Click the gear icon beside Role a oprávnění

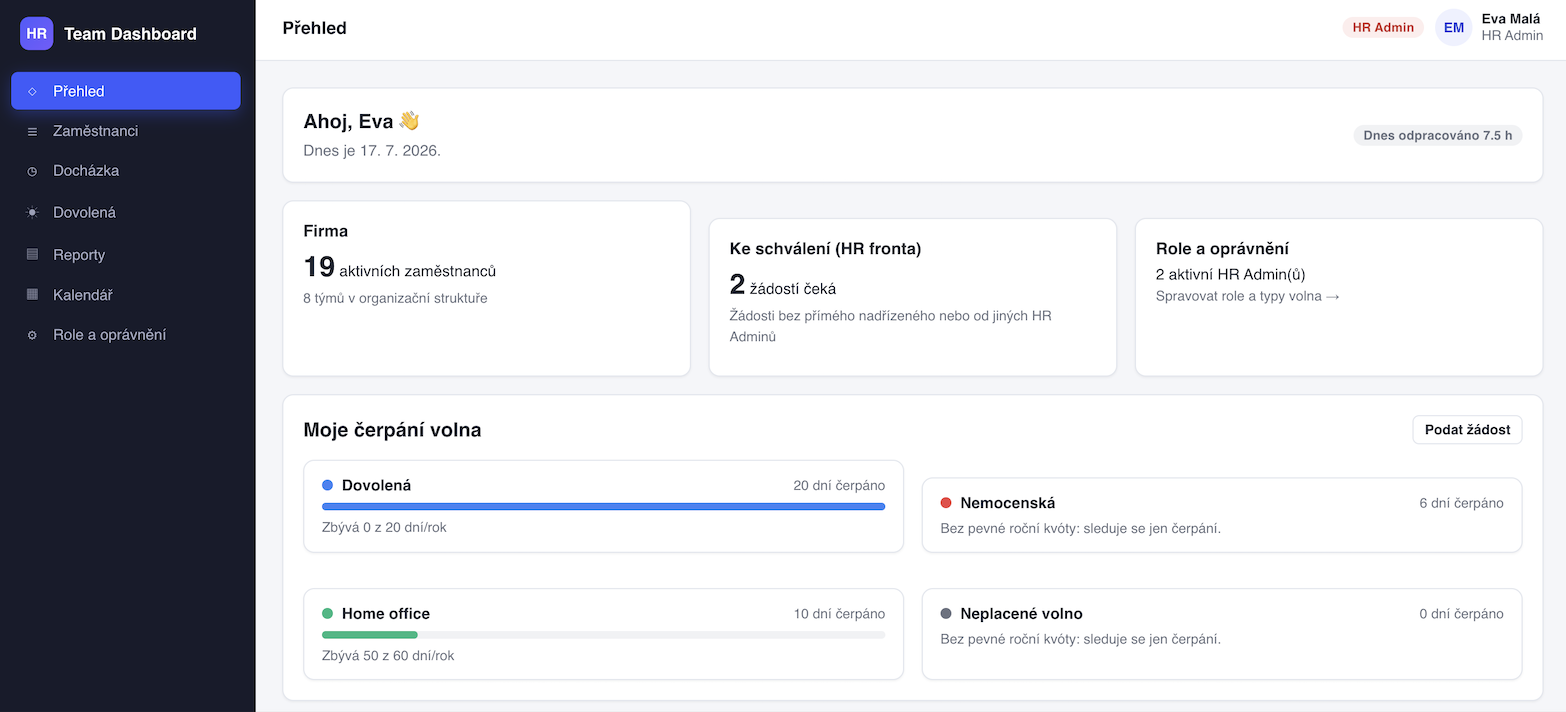(32, 335)
